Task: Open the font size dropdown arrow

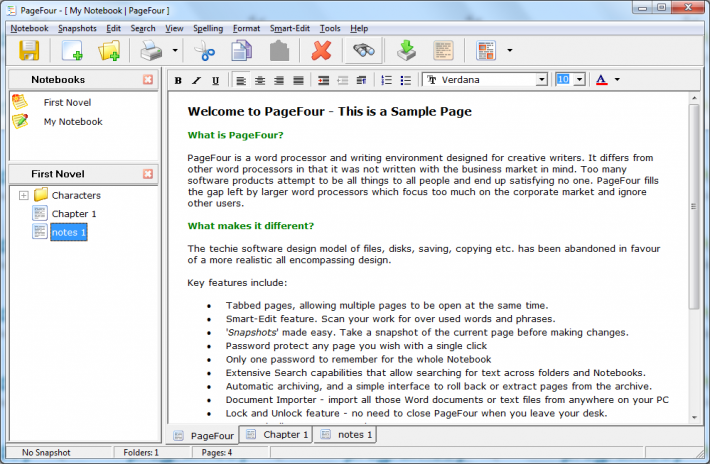Action: [x=580, y=80]
